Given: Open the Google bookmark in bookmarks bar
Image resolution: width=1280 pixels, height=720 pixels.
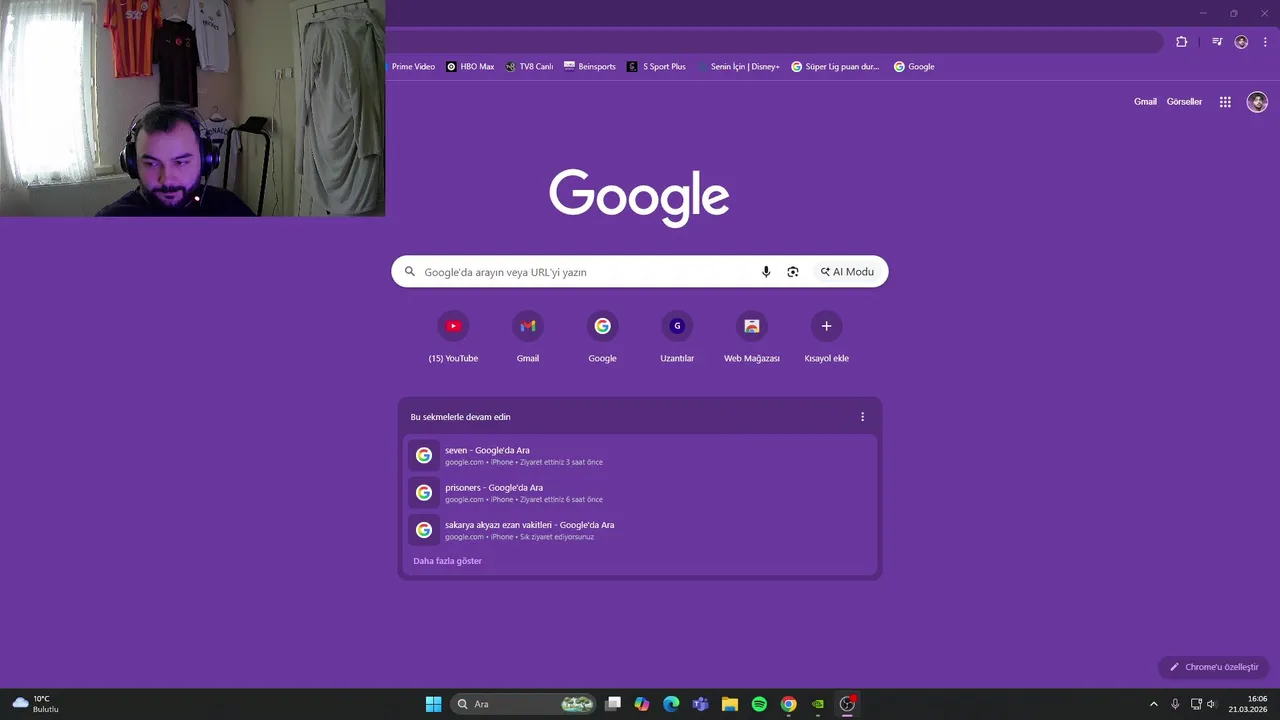Looking at the screenshot, I should point(914,67).
